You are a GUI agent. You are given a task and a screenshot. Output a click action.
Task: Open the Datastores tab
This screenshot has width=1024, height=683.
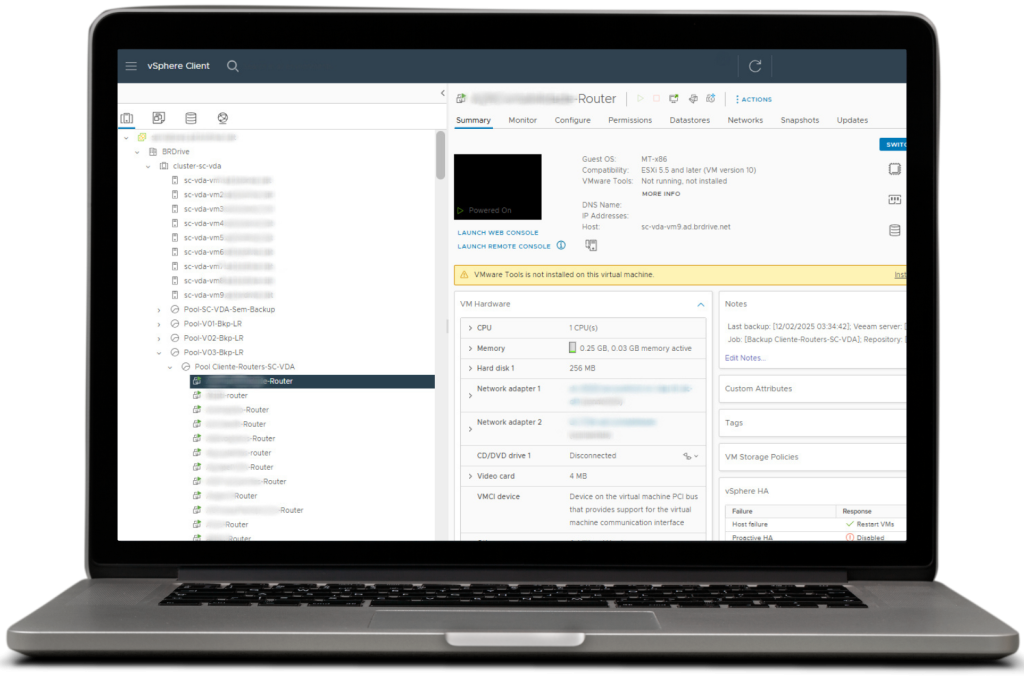689,120
